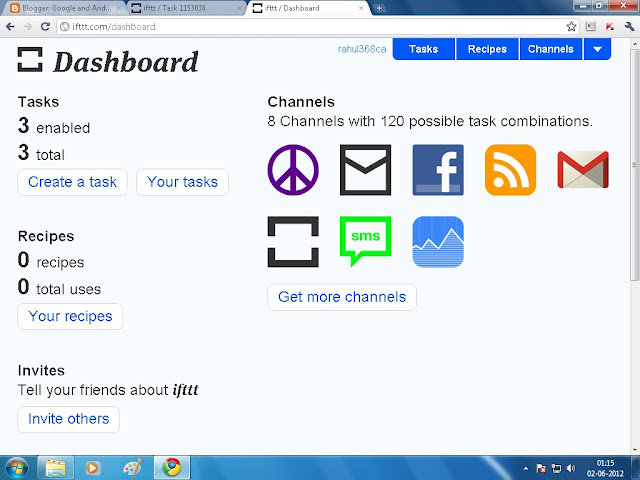Switch to the ifttt Task 1153038 tab

click(186, 8)
